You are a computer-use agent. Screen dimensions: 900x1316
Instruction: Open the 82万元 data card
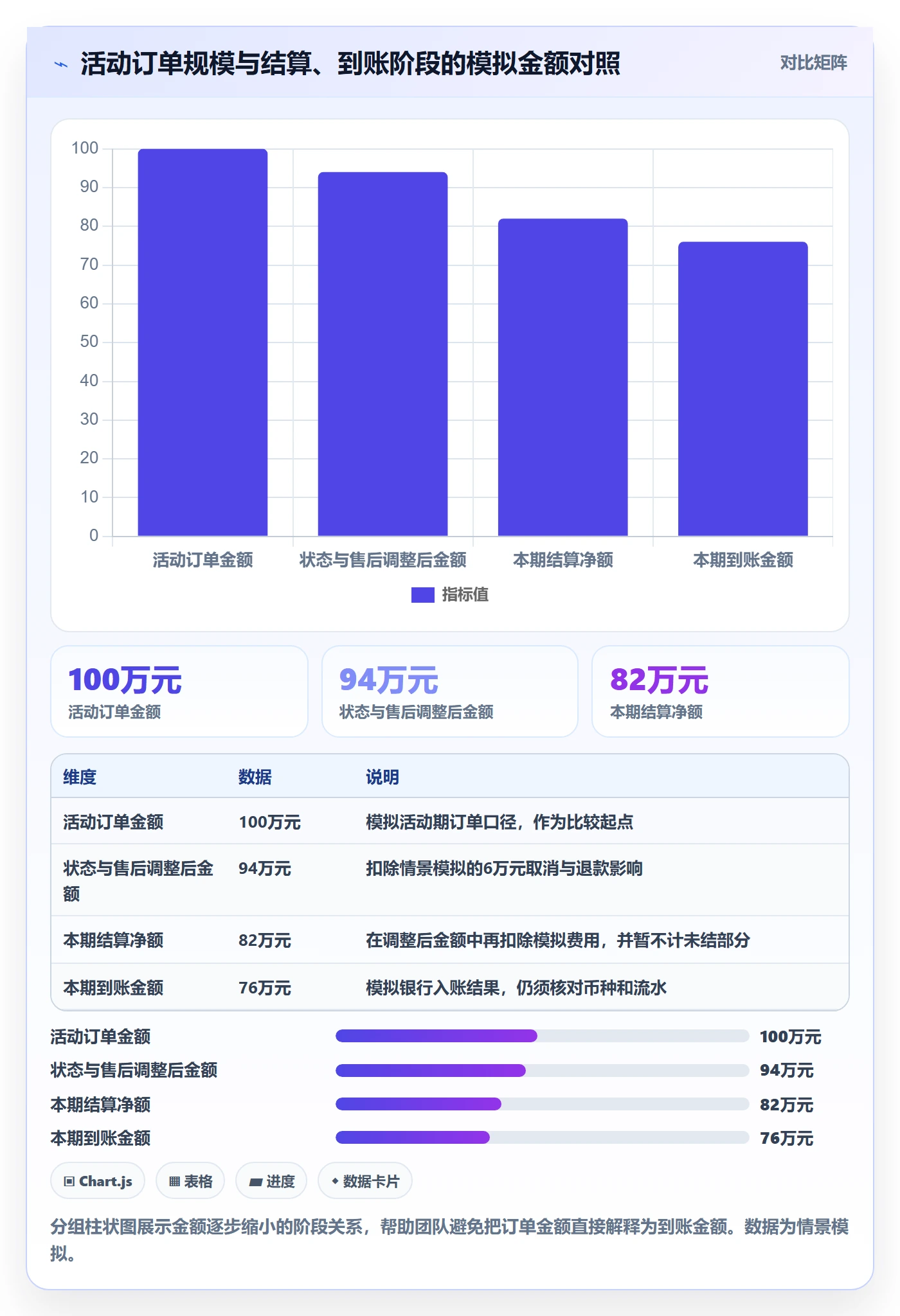(x=720, y=691)
